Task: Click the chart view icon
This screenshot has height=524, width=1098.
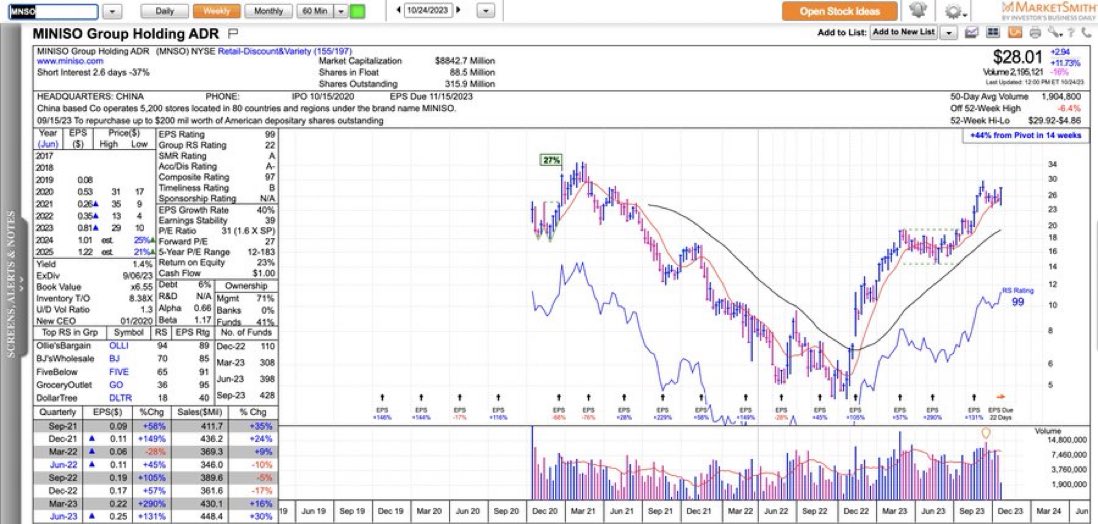Action: tap(971, 32)
